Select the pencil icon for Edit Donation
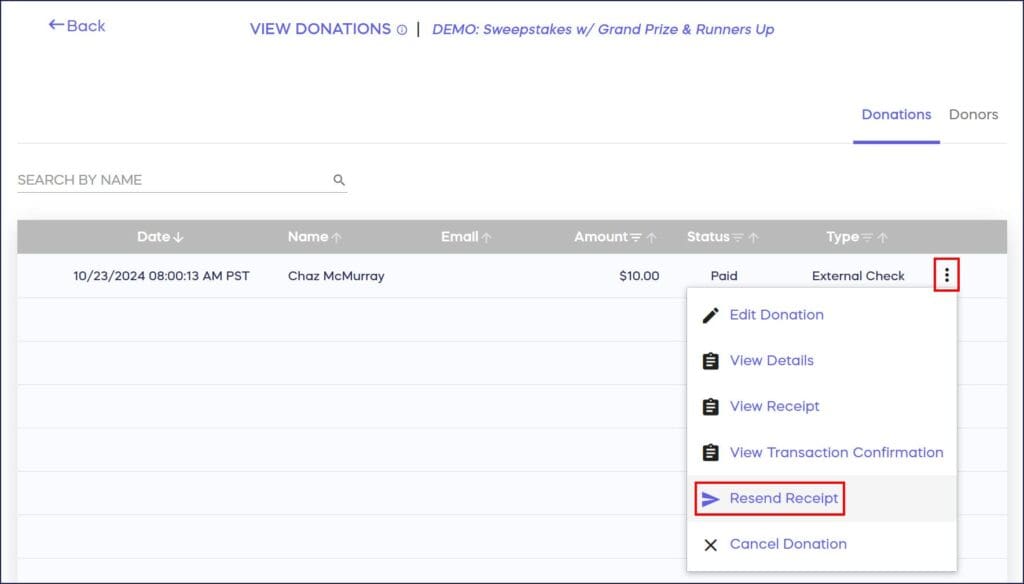 pyautogui.click(x=711, y=314)
